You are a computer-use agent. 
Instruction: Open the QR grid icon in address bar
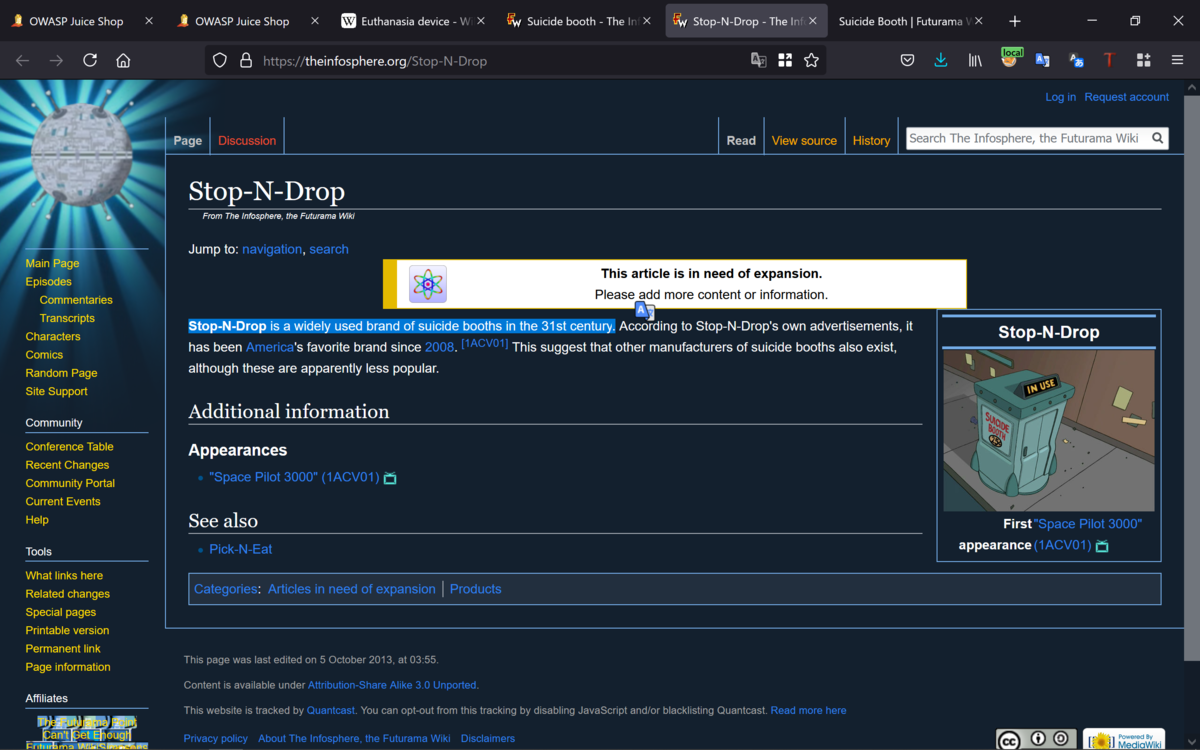(785, 61)
